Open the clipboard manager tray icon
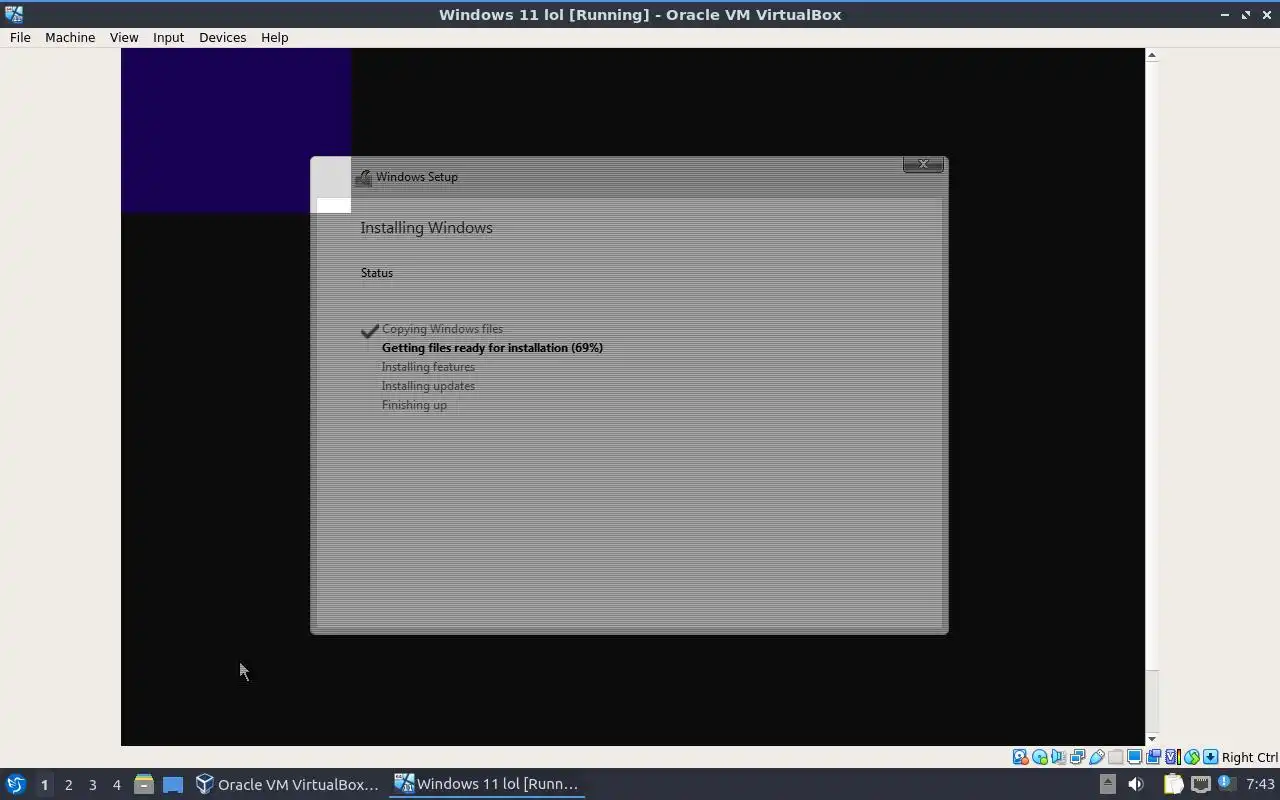Viewport: 1280px width, 800px height. [x=1174, y=784]
